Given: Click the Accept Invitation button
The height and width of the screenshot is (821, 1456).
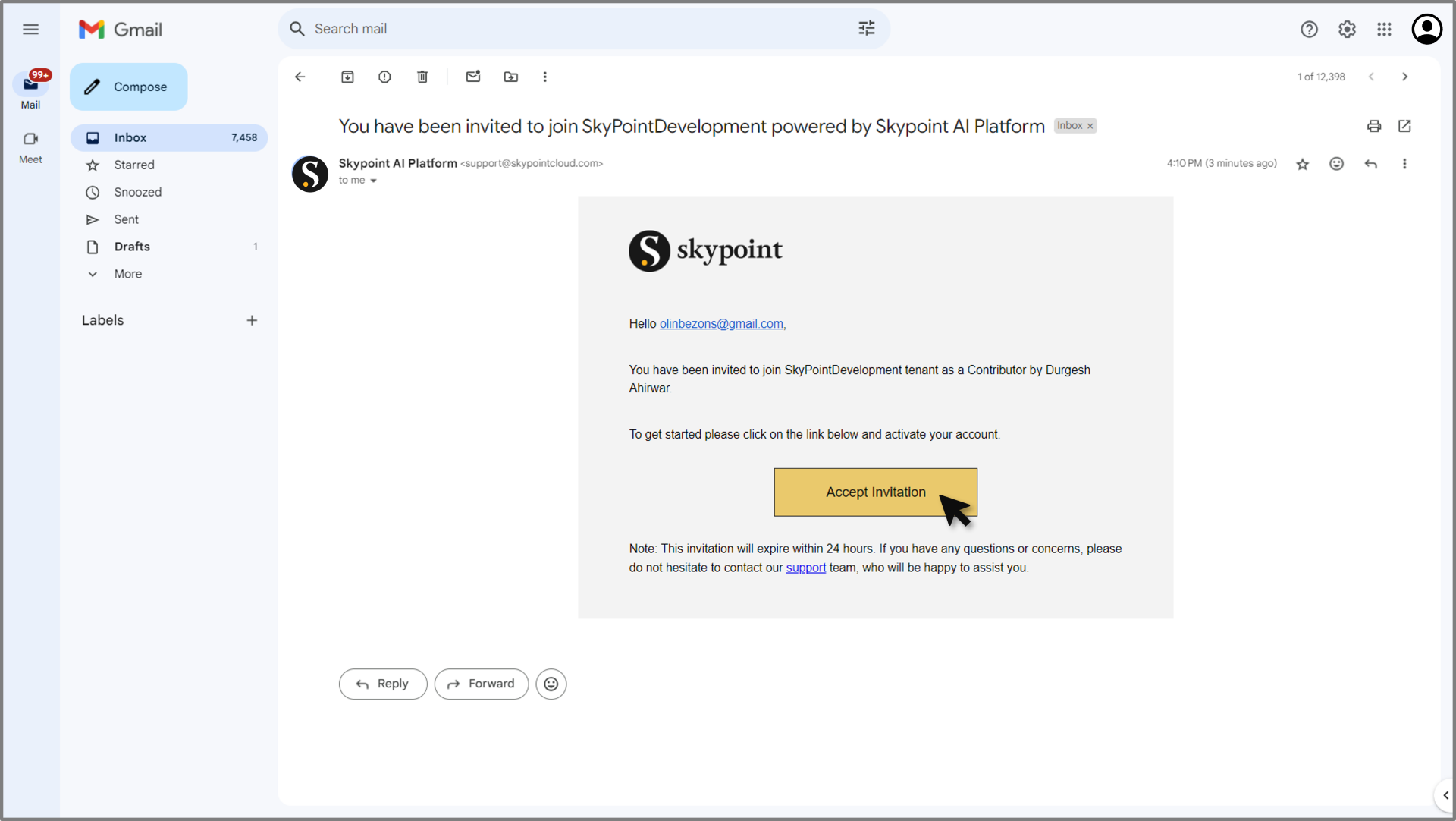Looking at the screenshot, I should [x=875, y=492].
